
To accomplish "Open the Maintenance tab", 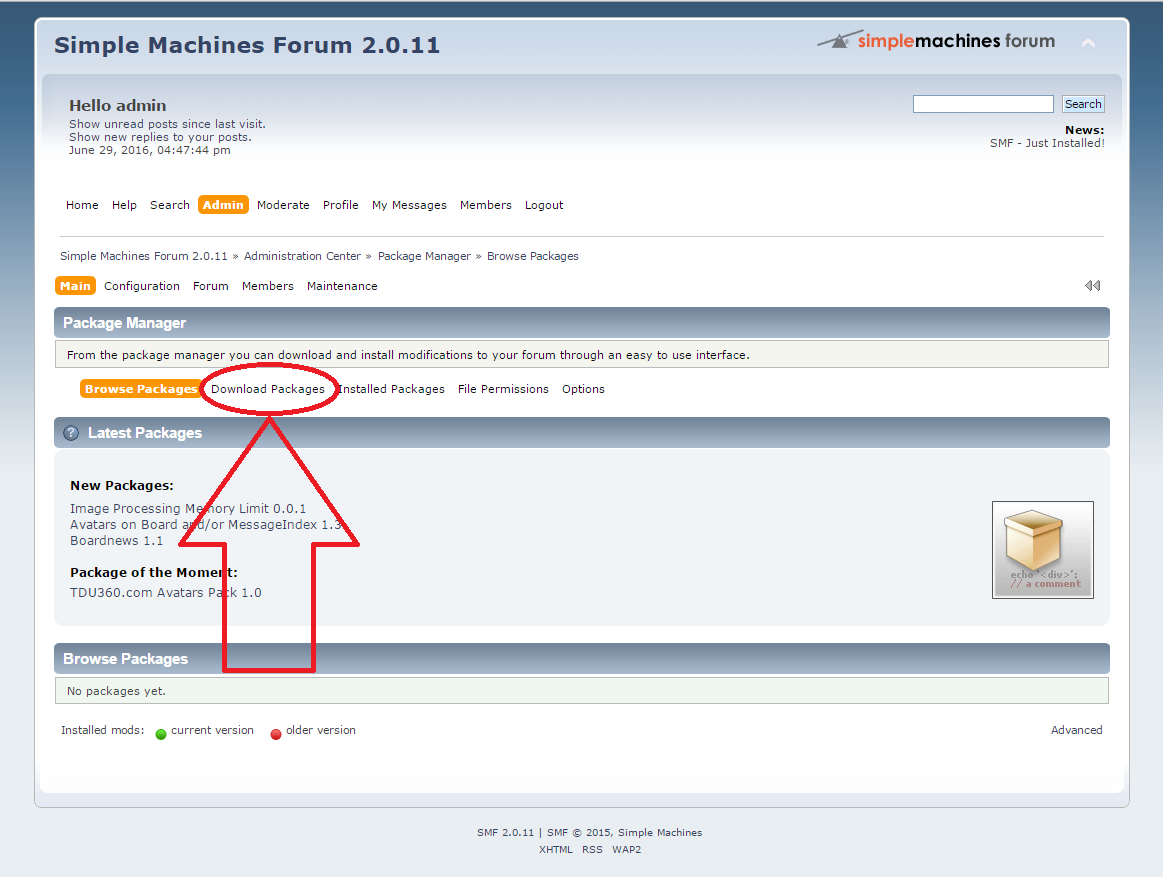I will pos(342,285).
